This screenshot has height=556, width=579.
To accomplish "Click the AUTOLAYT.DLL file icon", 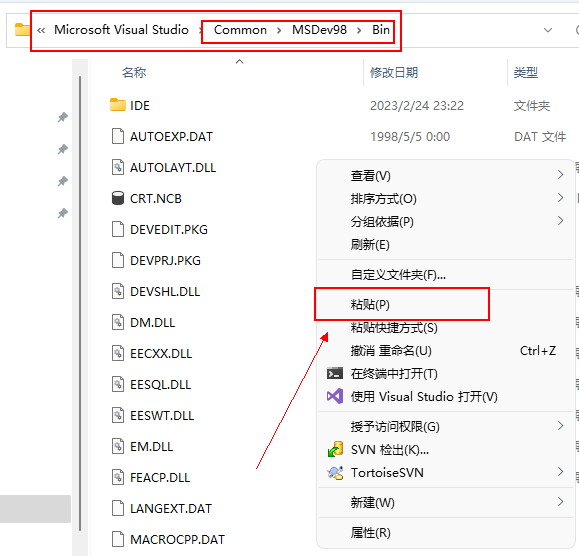I will (118, 167).
